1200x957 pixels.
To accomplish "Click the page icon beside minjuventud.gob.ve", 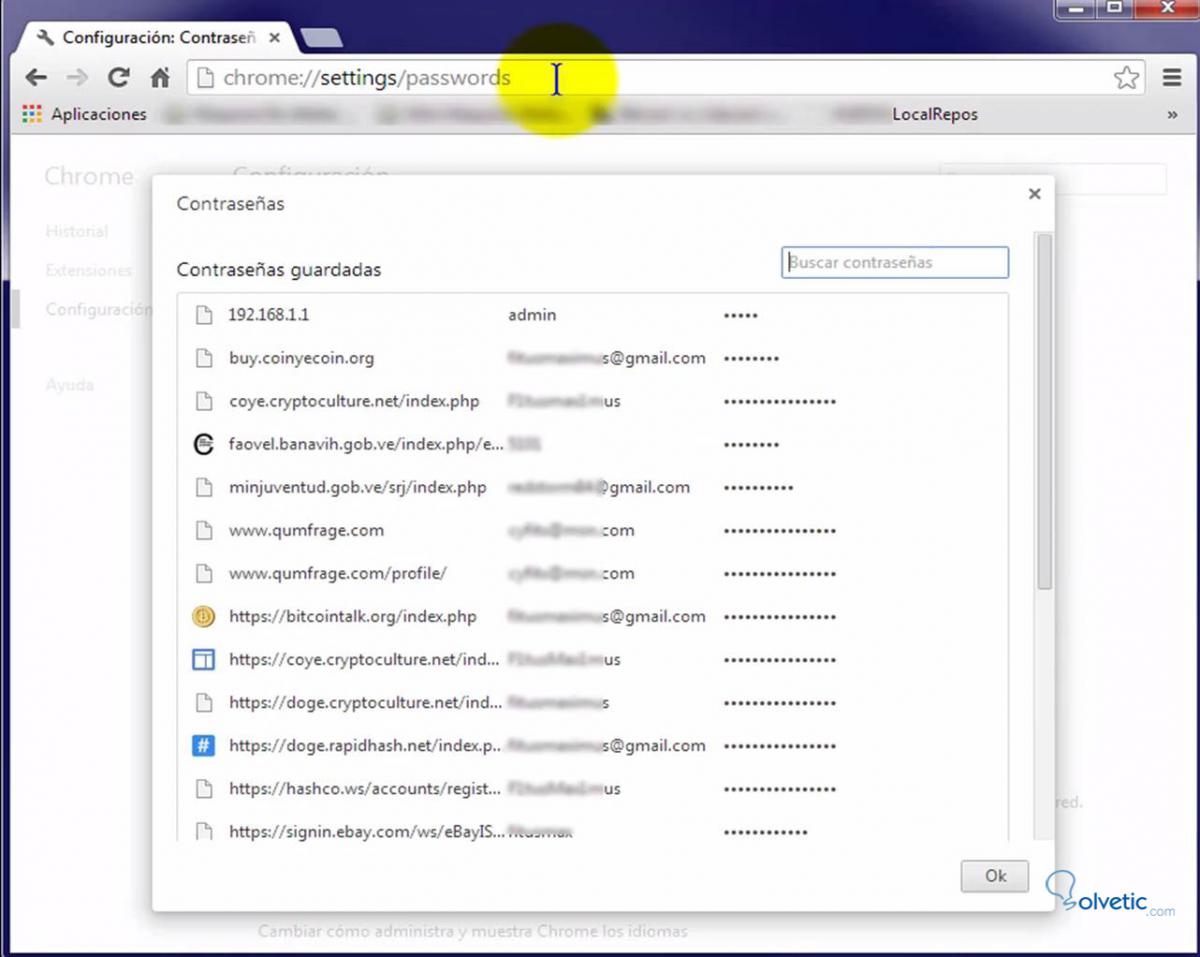I will pyautogui.click(x=204, y=487).
